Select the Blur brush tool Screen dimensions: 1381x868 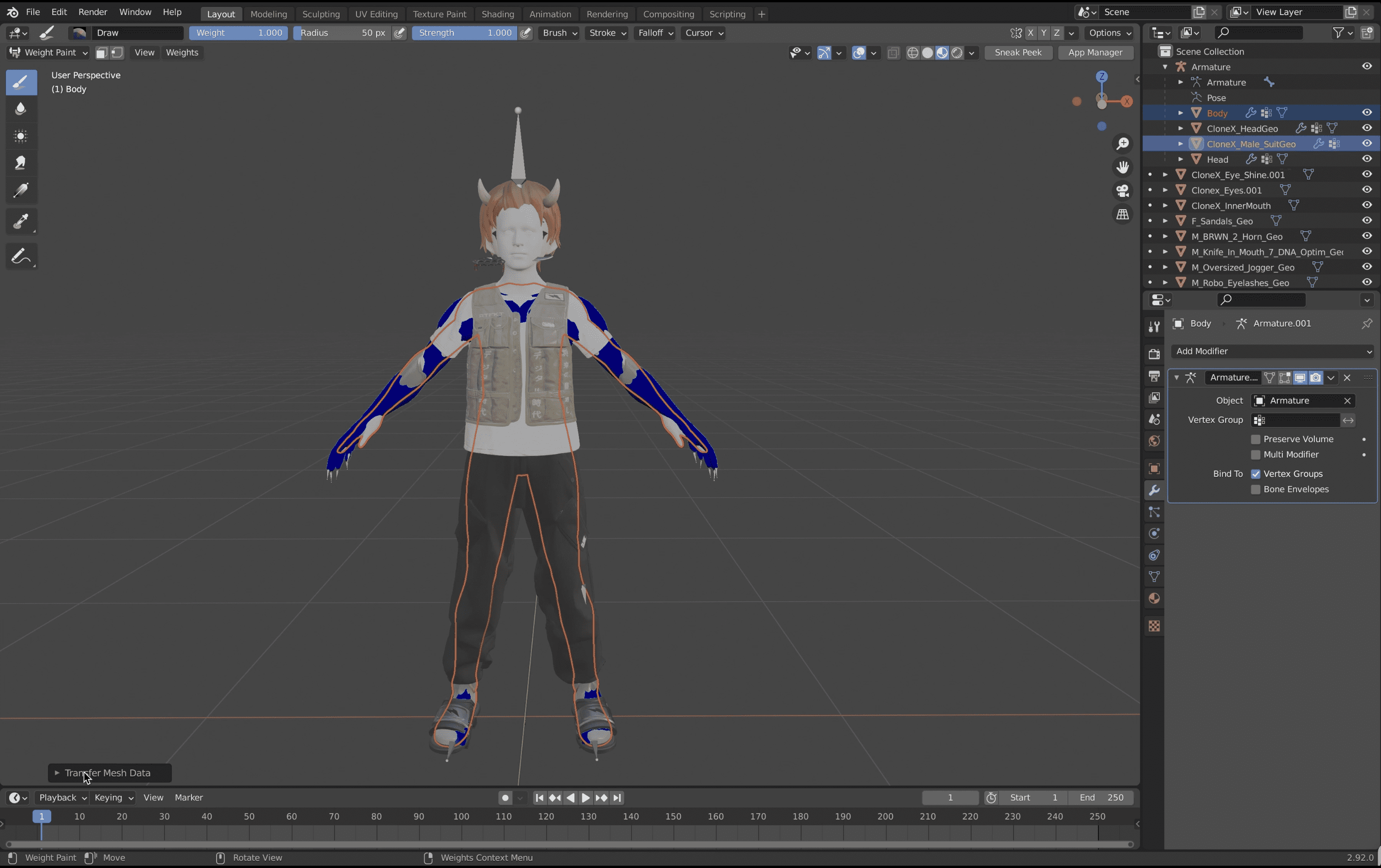click(21, 108)
